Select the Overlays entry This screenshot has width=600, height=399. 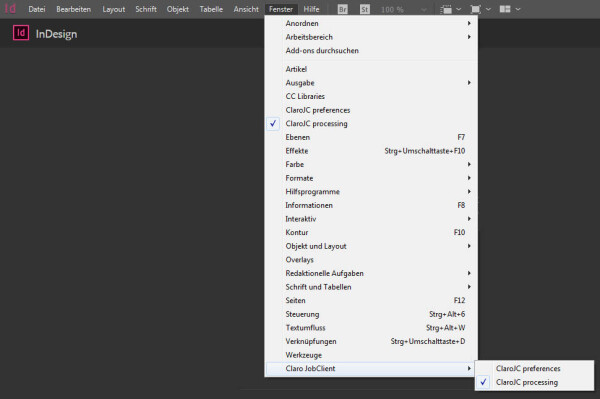pyautogui.click(x=371, y=260)
